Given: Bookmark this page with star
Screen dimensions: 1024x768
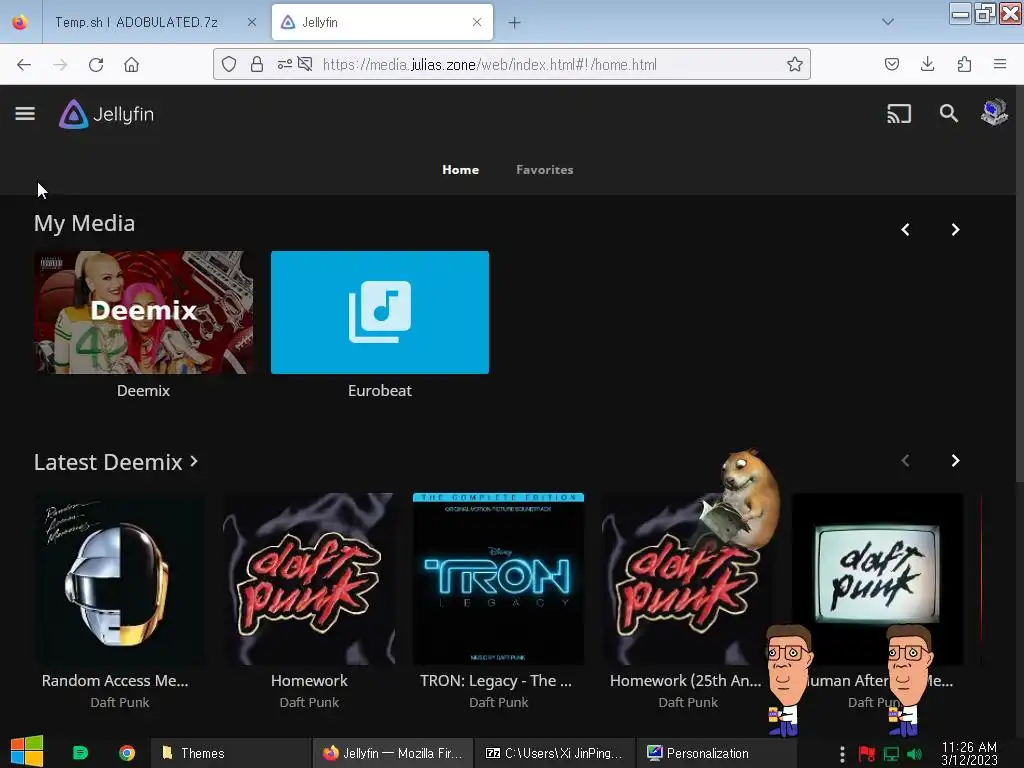Looking at the screenshot, I should 794,64.
